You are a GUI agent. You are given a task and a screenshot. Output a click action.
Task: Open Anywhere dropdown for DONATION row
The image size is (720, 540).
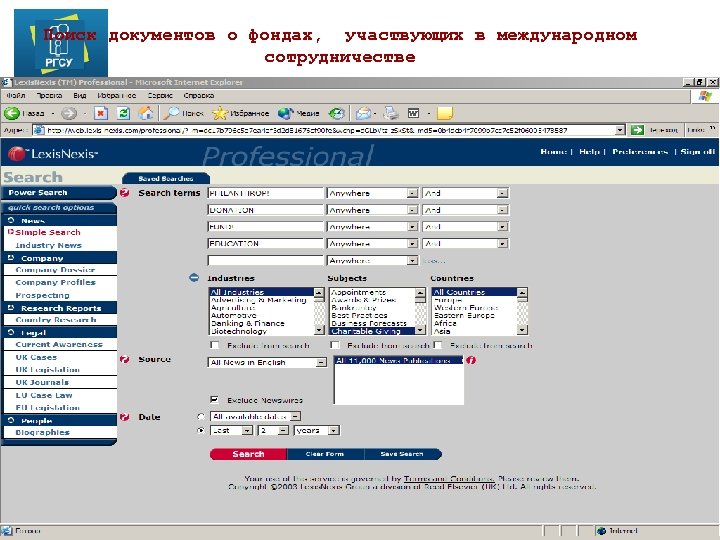413,210
